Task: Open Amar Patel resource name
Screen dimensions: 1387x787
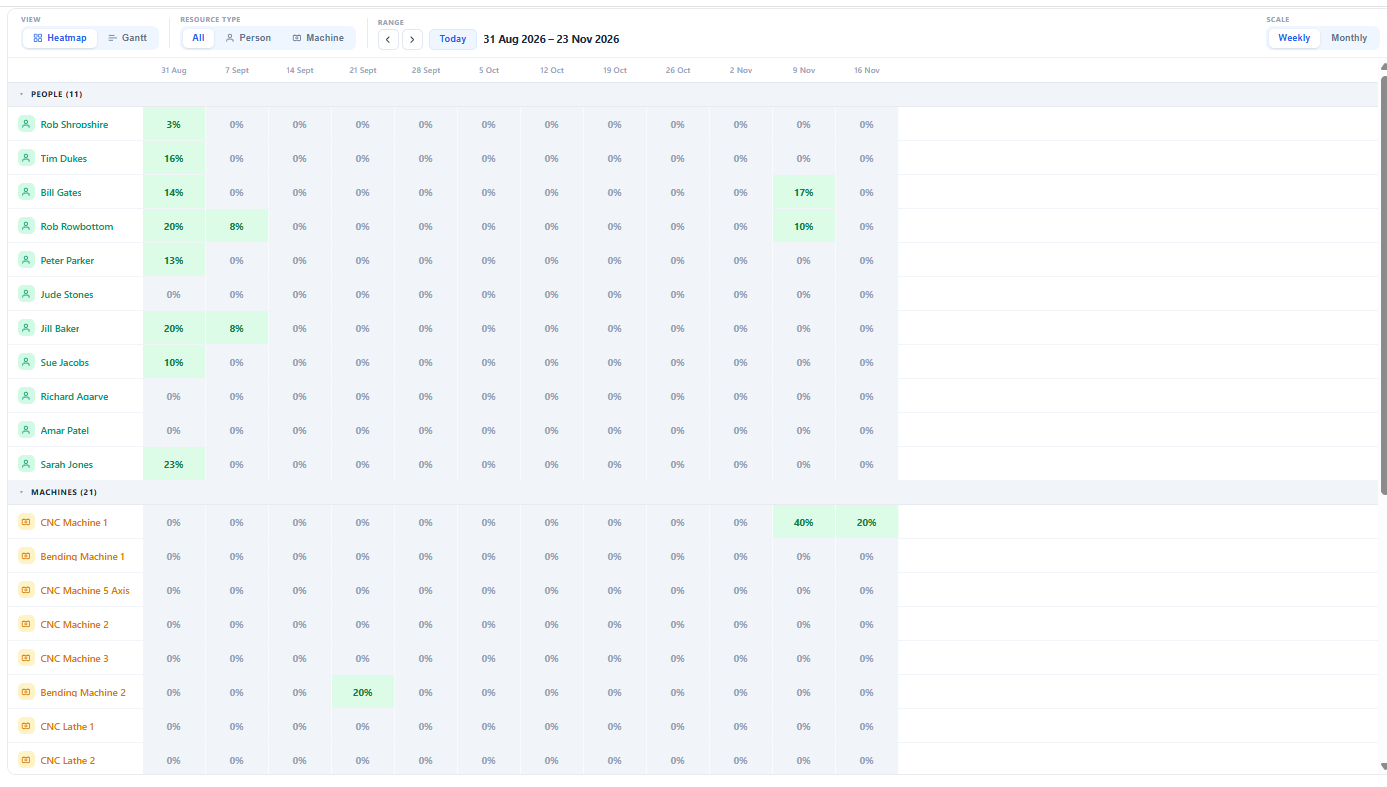Action: pos(65,430)
